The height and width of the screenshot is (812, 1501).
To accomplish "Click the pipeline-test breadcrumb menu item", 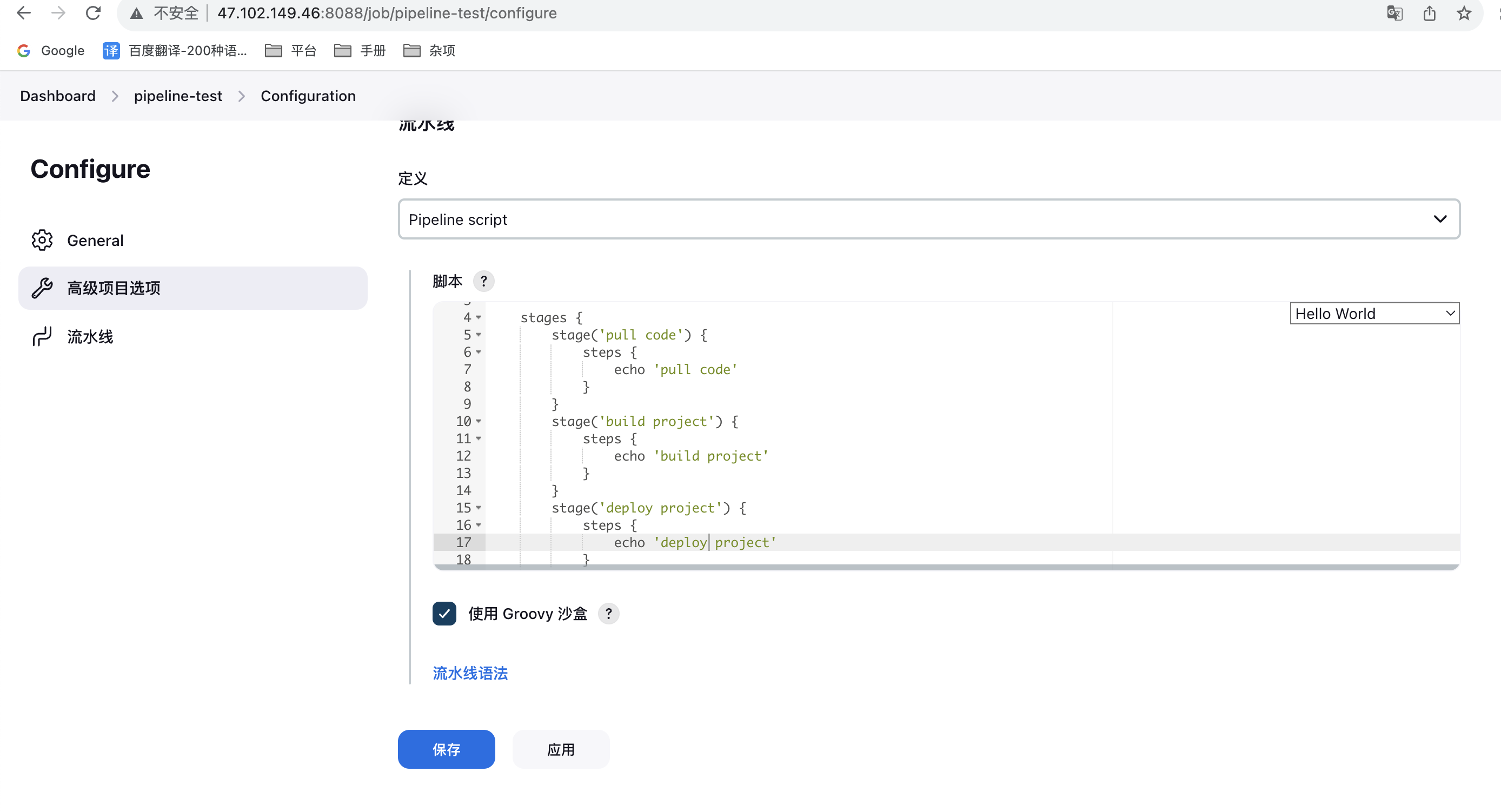I will [x=178, y=96].
